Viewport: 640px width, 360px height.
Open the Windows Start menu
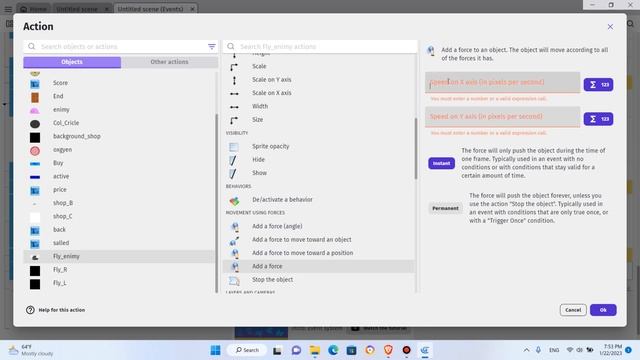(x=215, y=350)
